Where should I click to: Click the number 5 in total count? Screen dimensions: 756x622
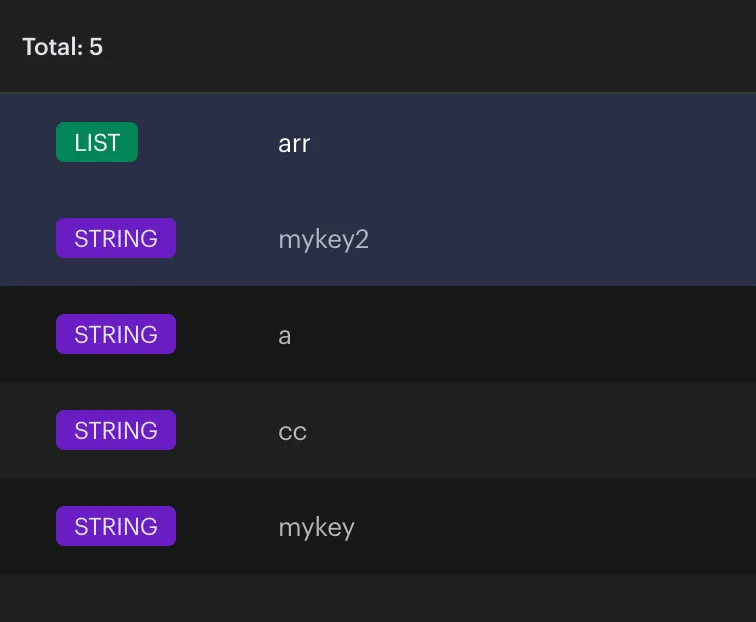[96, 47]
